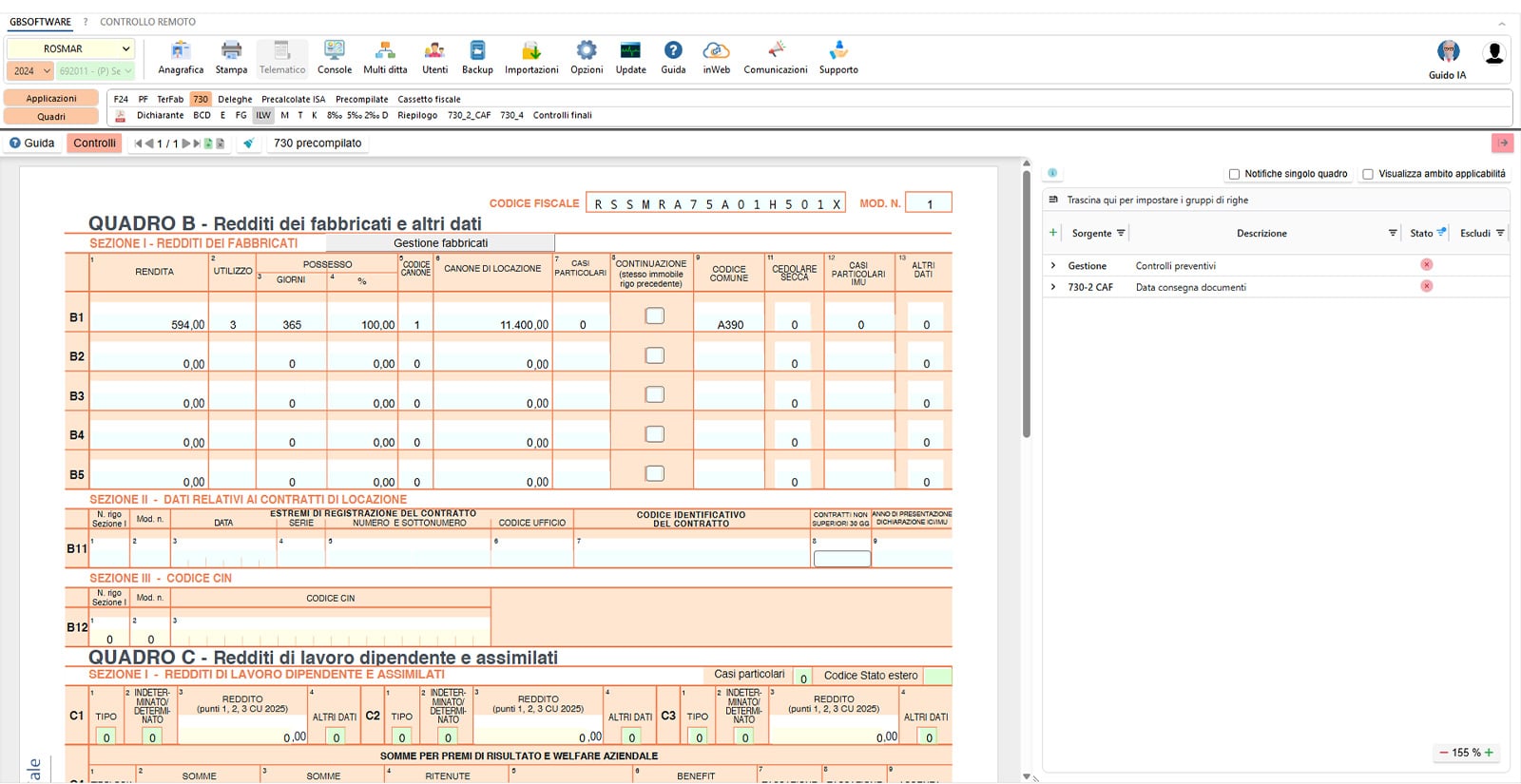Click the Controlli button

click(x=95, y=143)
